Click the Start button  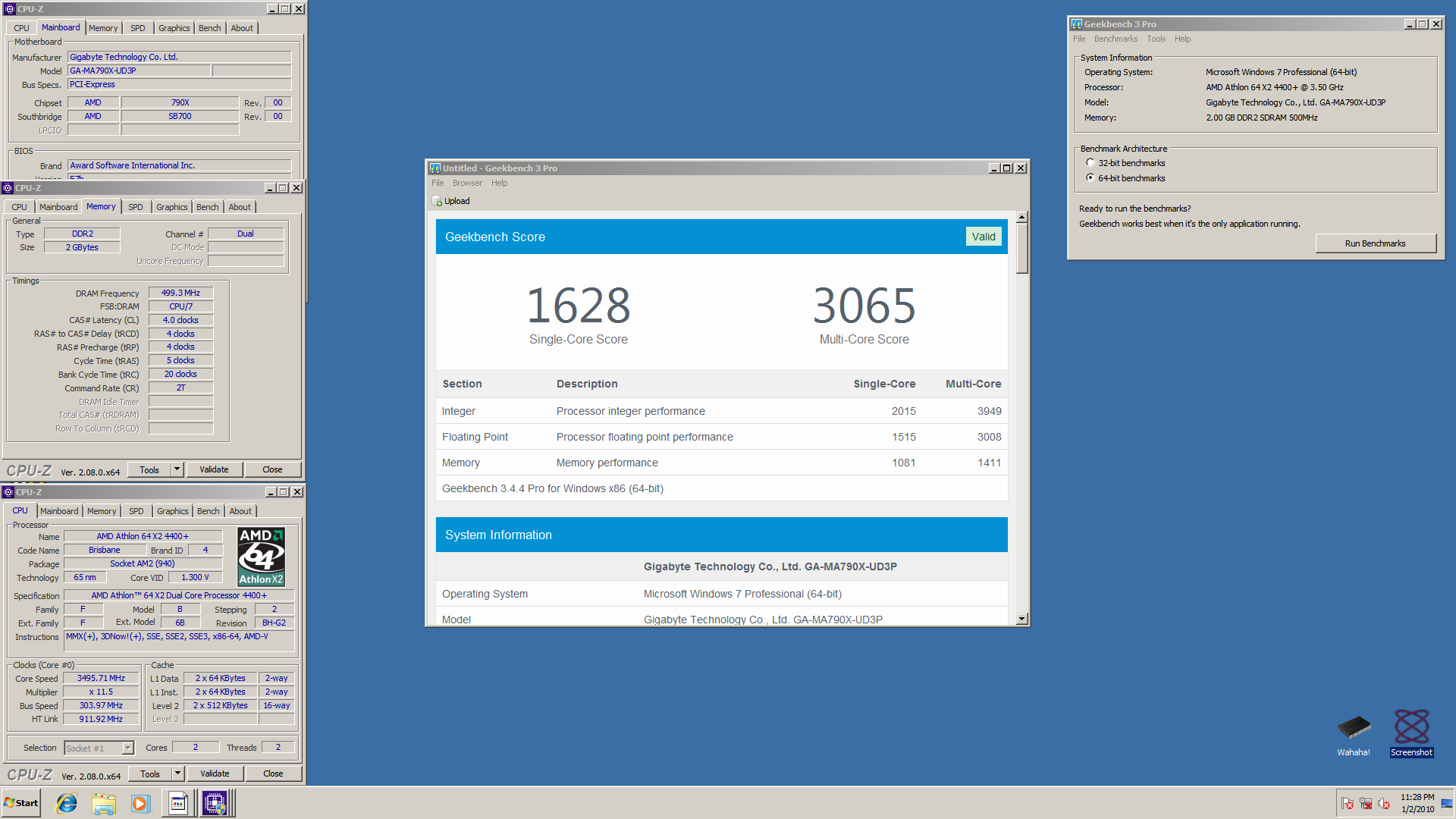point(21,803)
